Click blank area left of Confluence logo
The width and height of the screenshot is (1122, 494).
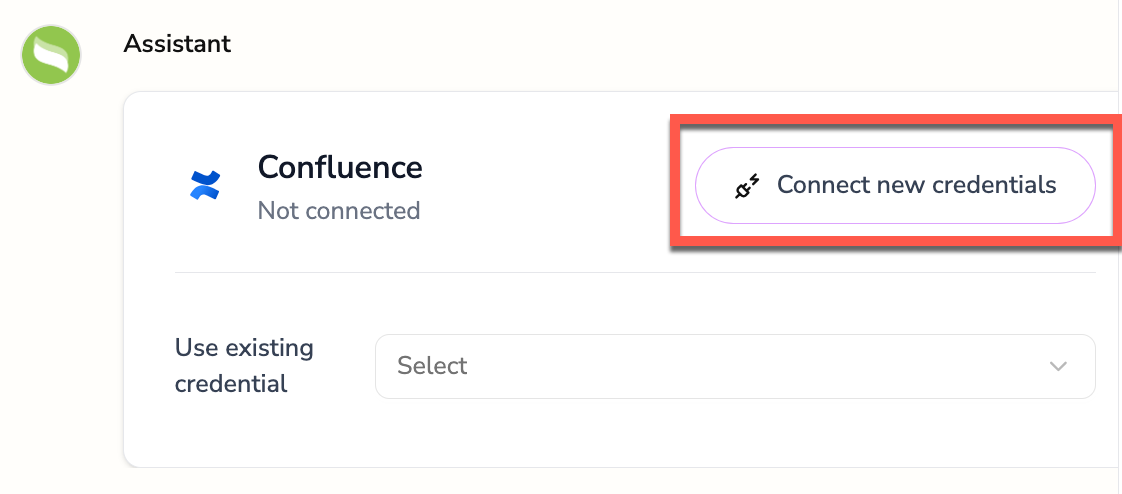[x=152, y=185]
